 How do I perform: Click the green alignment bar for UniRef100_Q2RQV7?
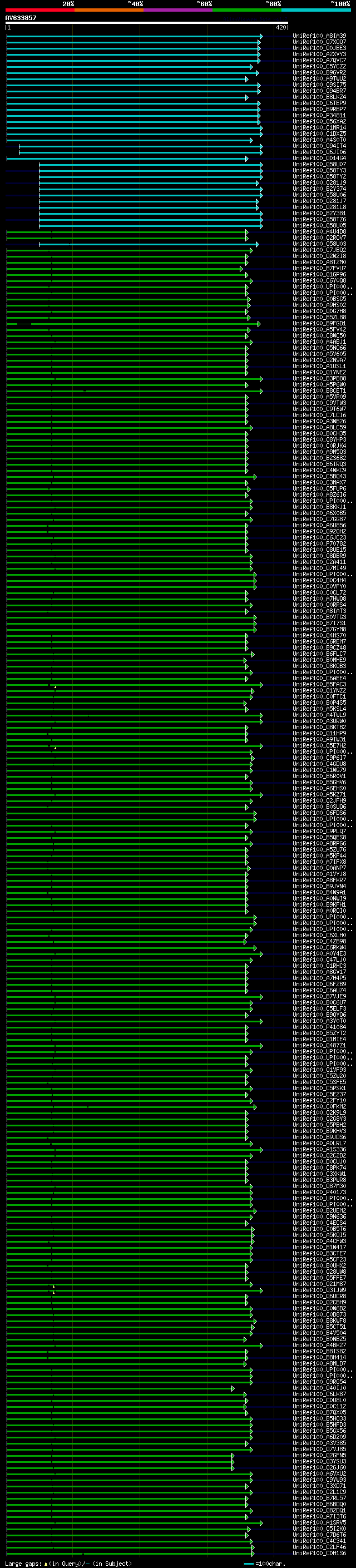(x=127, y=238)
